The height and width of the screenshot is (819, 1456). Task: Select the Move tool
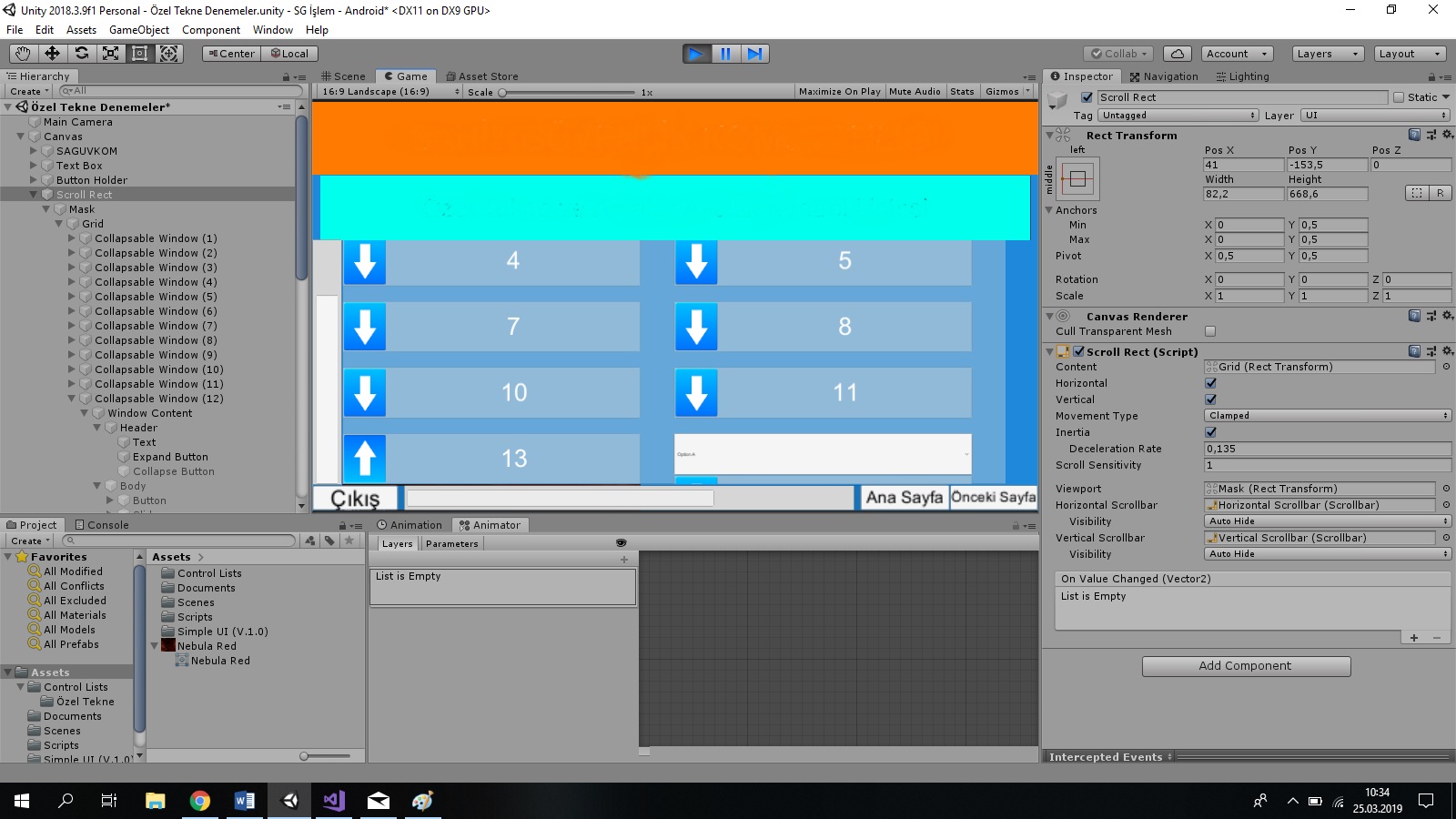tap(52, 54)
